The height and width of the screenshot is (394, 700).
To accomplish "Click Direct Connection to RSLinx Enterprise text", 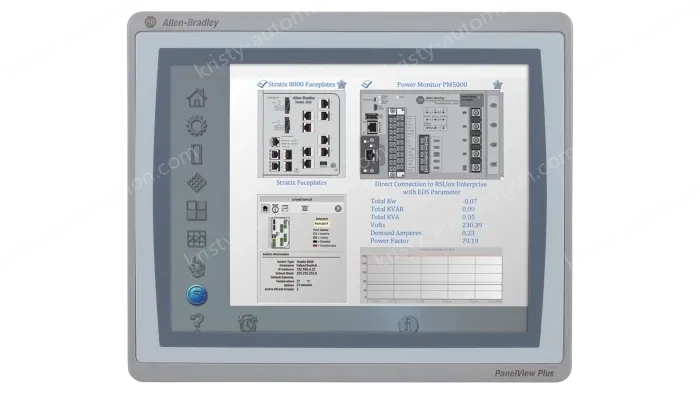I will pyautogui.click(x=431, y=184).
